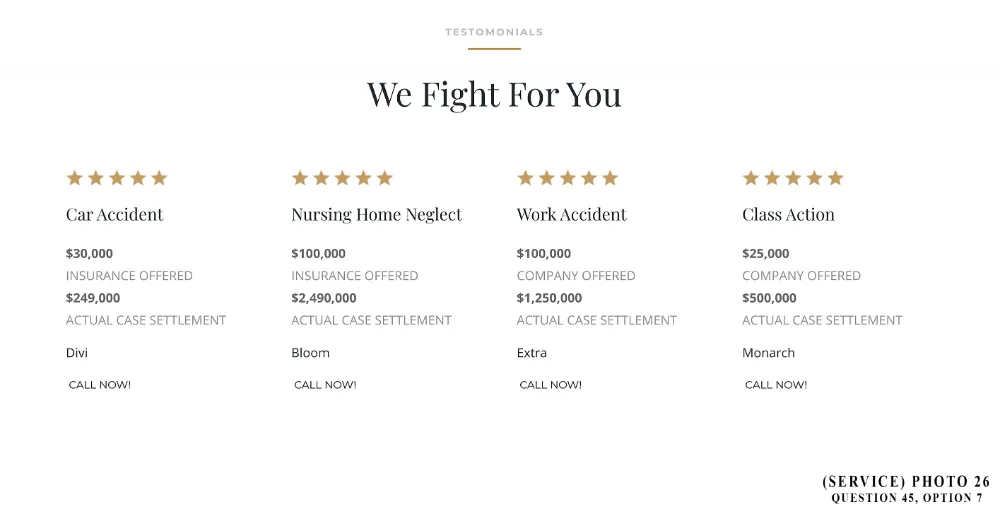Select the Class Action heading
Screen dimensions: 1000x523
tap(788, 214)
